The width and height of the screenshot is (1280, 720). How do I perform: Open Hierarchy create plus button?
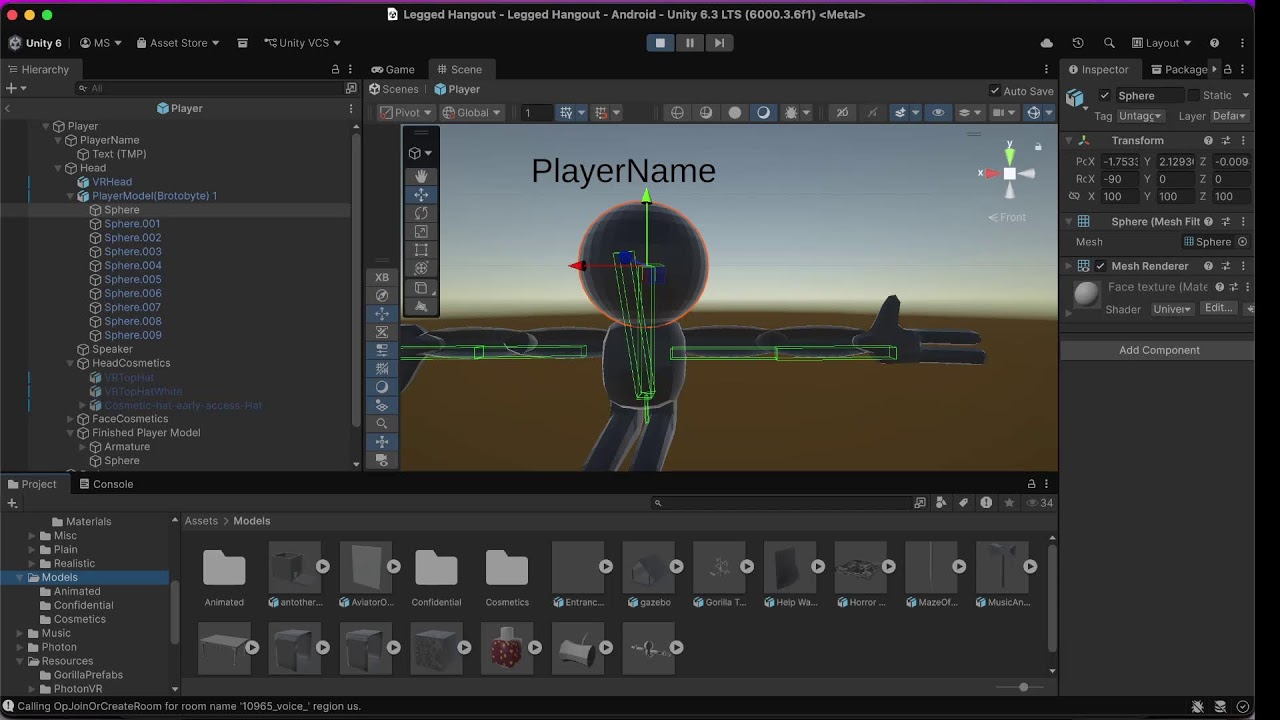pyautogui.click(x=15, y=88)
